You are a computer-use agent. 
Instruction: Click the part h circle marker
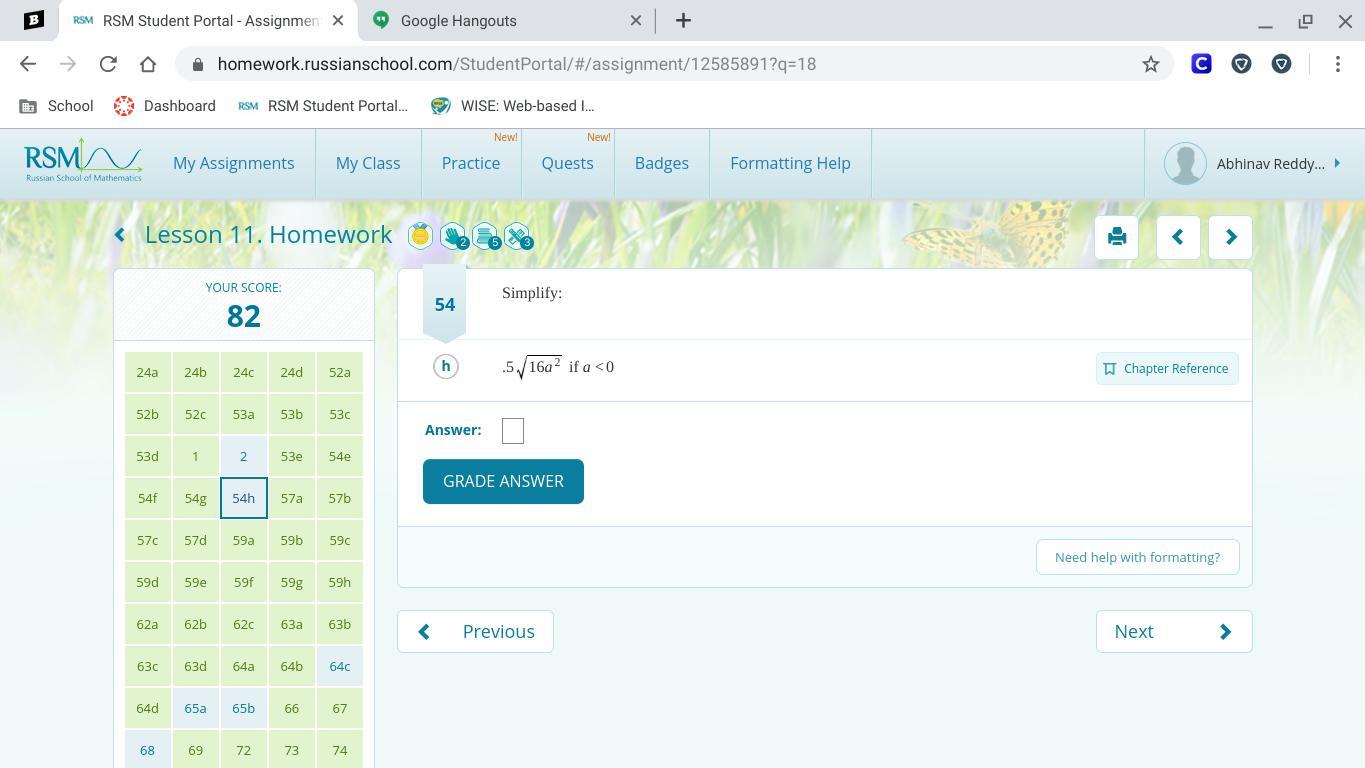pos(446,366)
